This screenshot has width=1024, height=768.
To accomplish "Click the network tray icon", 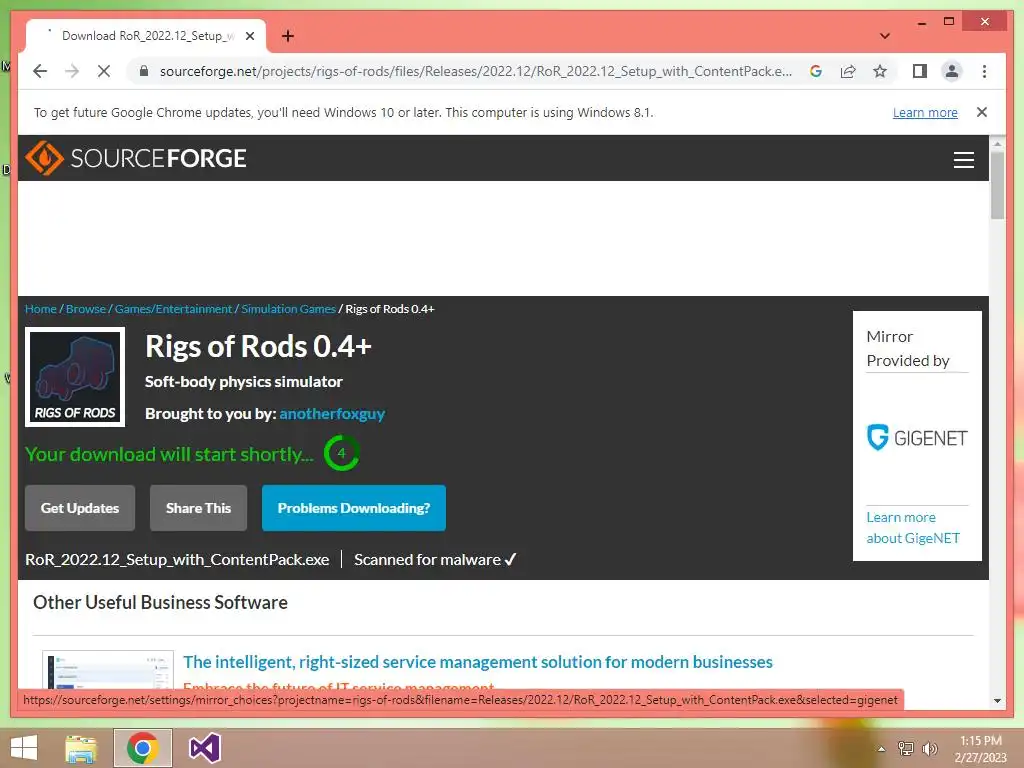I will 905,748.
